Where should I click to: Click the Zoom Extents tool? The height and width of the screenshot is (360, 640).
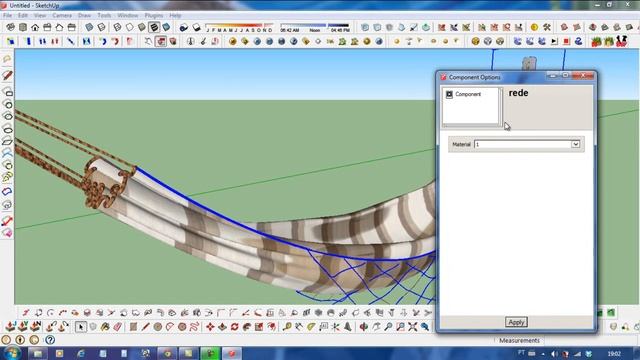[413, 327]
